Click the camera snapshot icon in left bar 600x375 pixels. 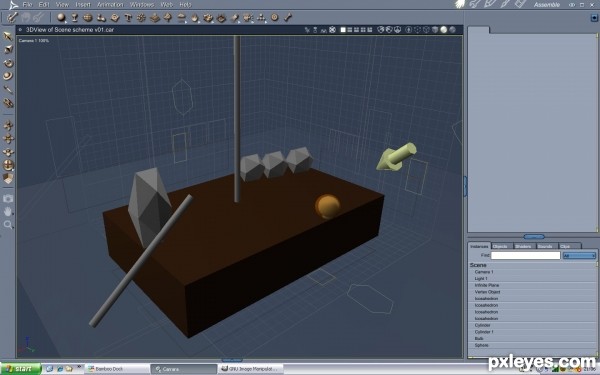click(x=8, y=198)
